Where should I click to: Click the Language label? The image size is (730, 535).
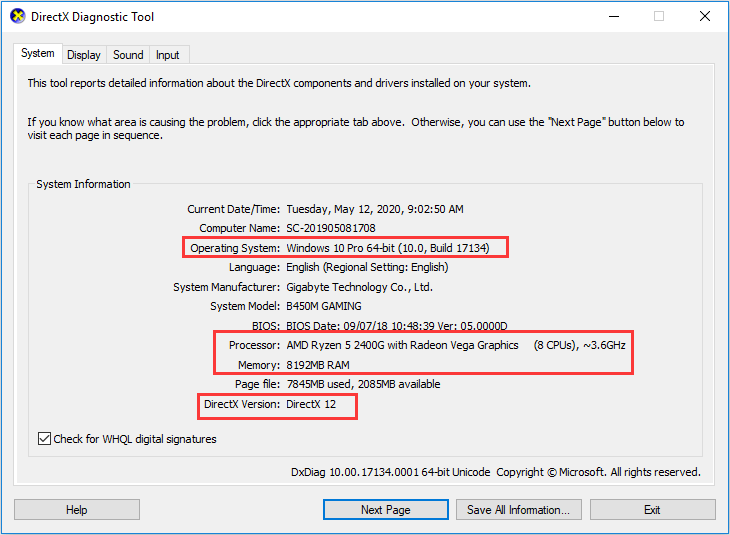tap(254, 267)
